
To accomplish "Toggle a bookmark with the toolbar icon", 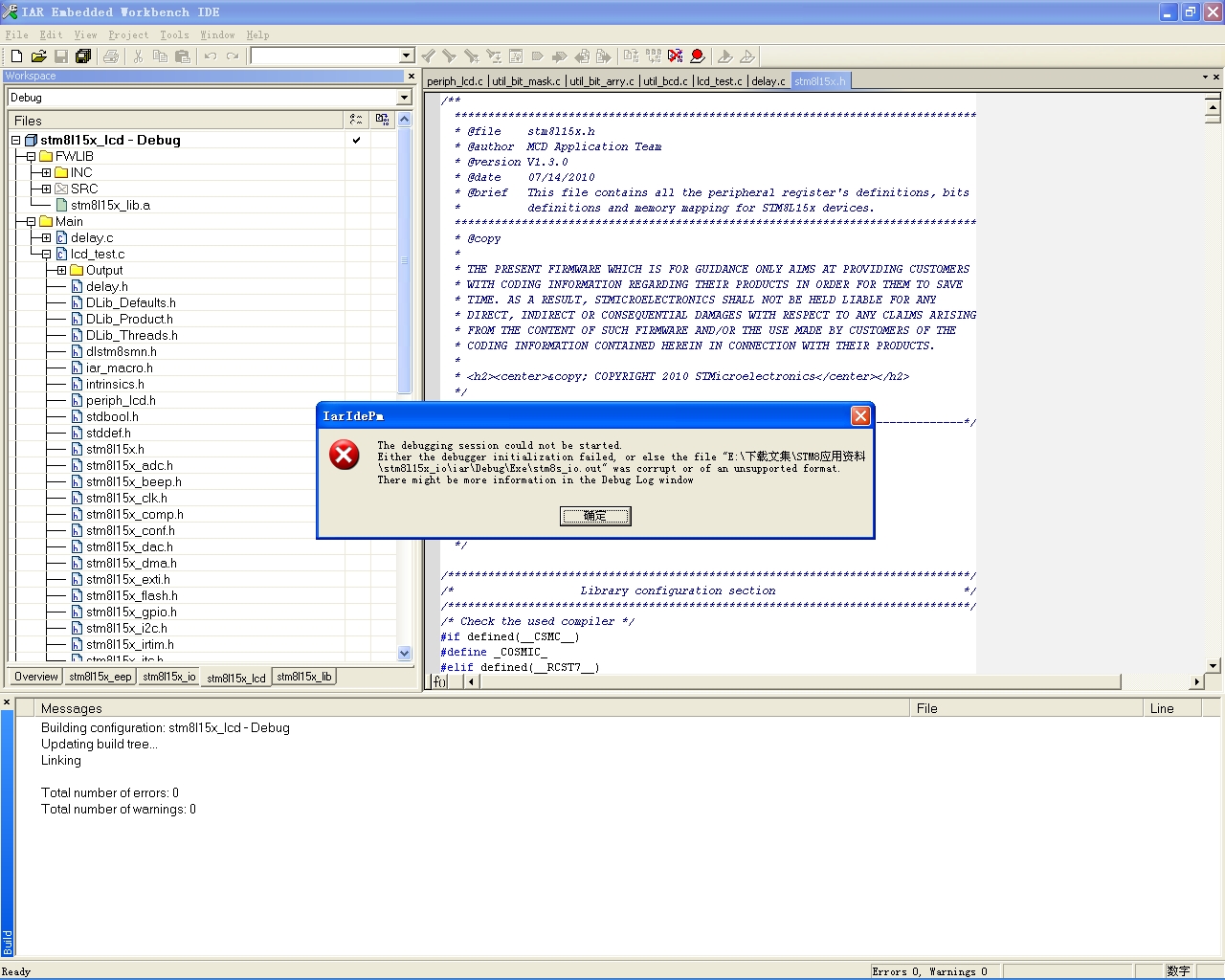I will click(538, 56).
